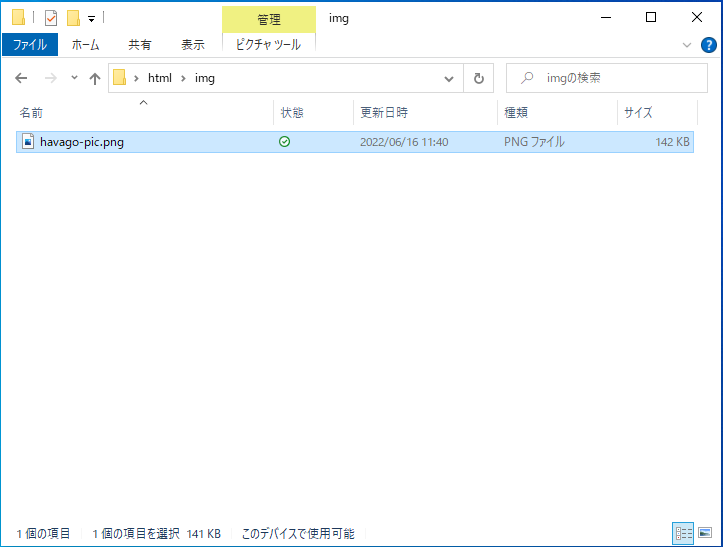This screenshot has height=547, width=723.
Task: Click the New Folder quick access icon
Action: 73,18
